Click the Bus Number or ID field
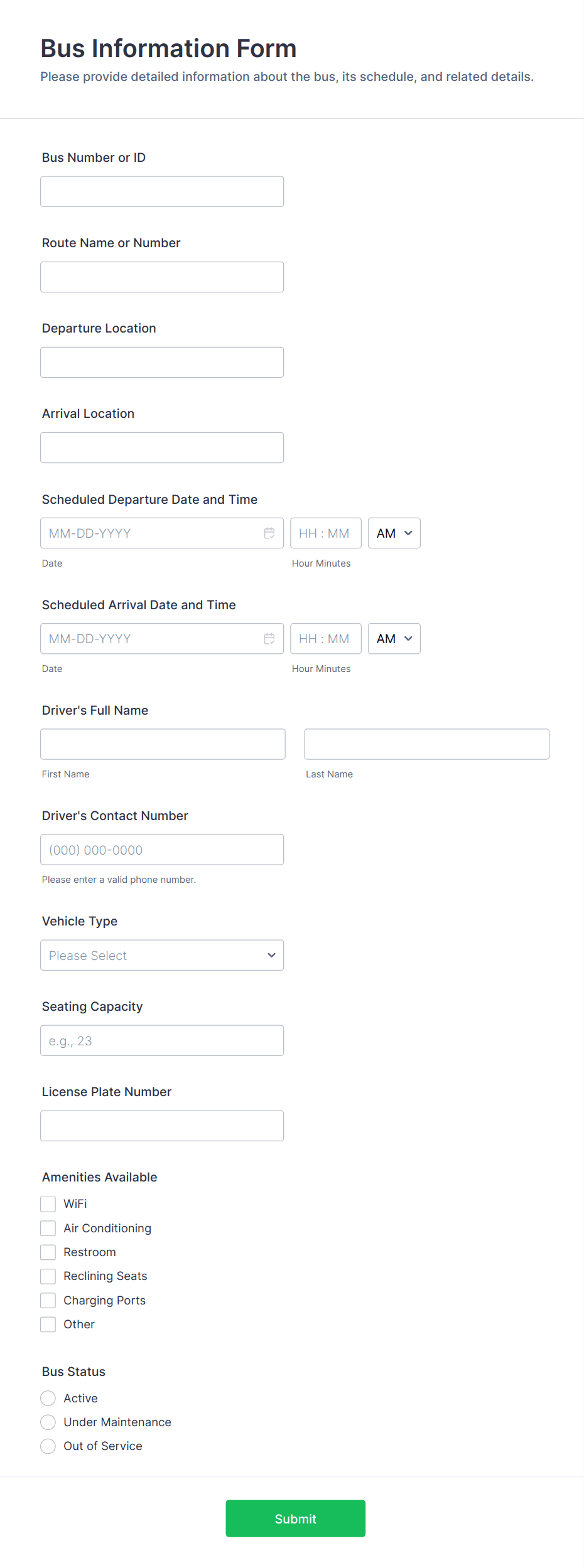 [x=162, y=192]
